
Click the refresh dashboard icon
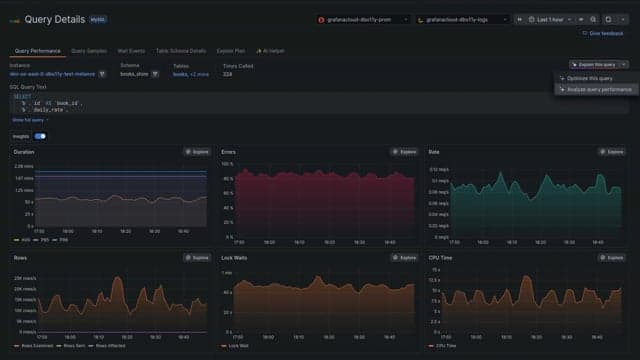point(608,20)
